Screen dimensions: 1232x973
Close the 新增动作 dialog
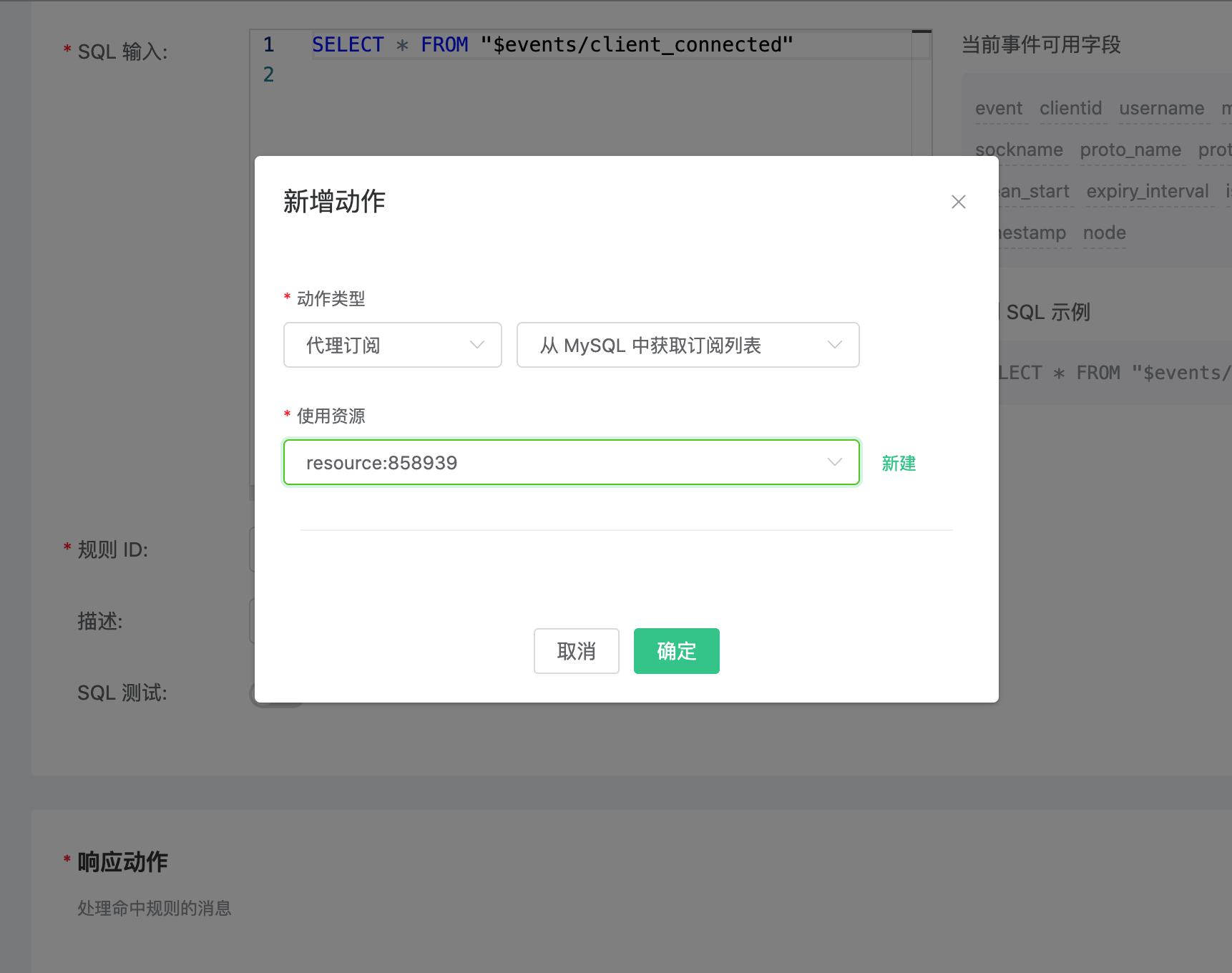[959, 202]
